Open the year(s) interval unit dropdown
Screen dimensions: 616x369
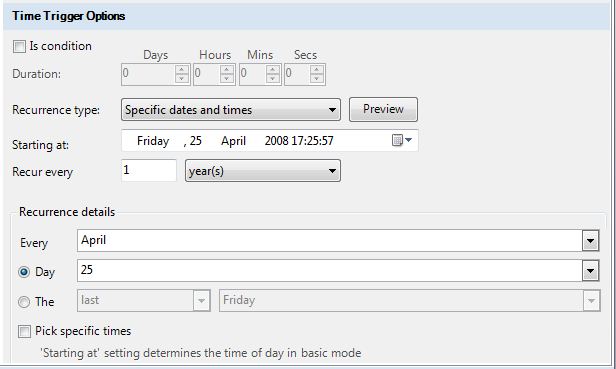tap(262, 171)
